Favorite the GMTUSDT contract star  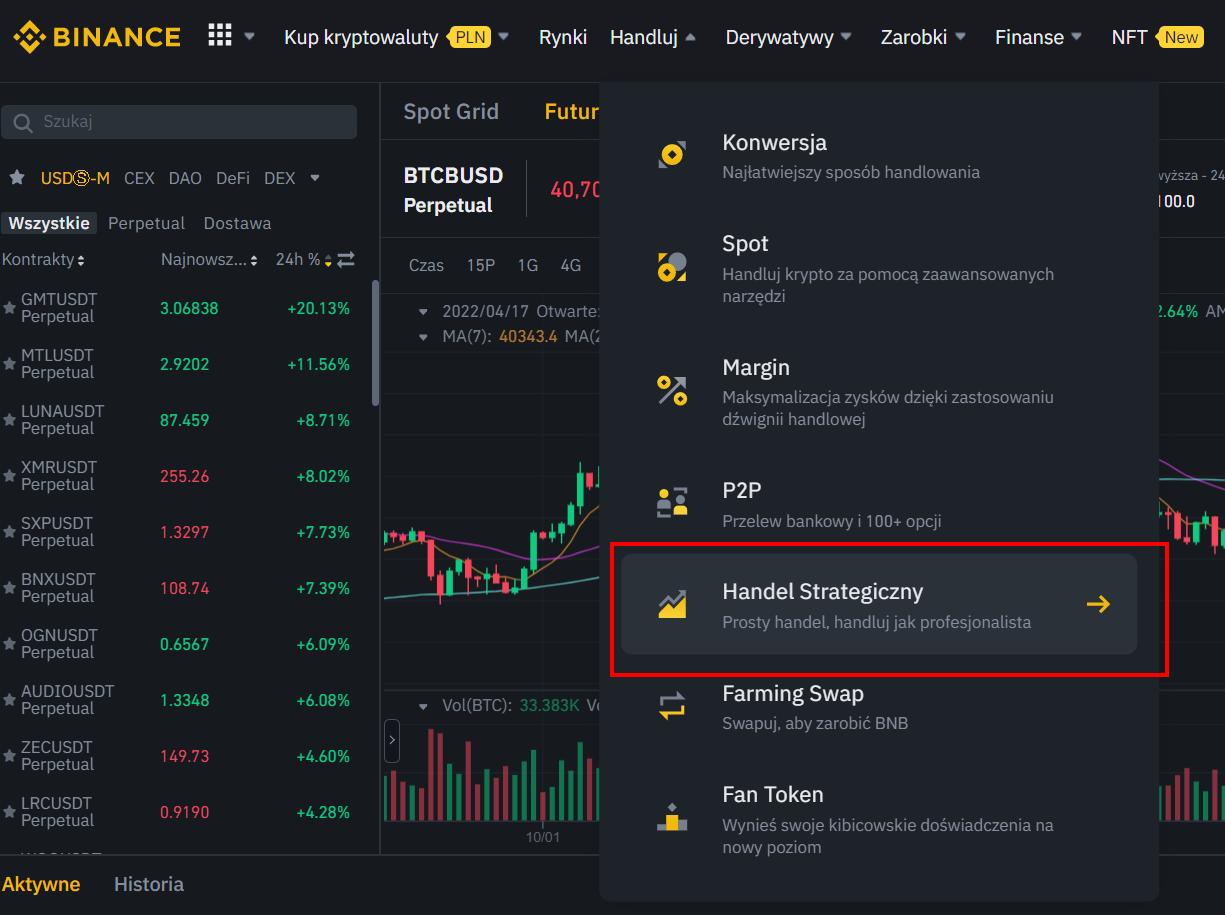[9, 309]
